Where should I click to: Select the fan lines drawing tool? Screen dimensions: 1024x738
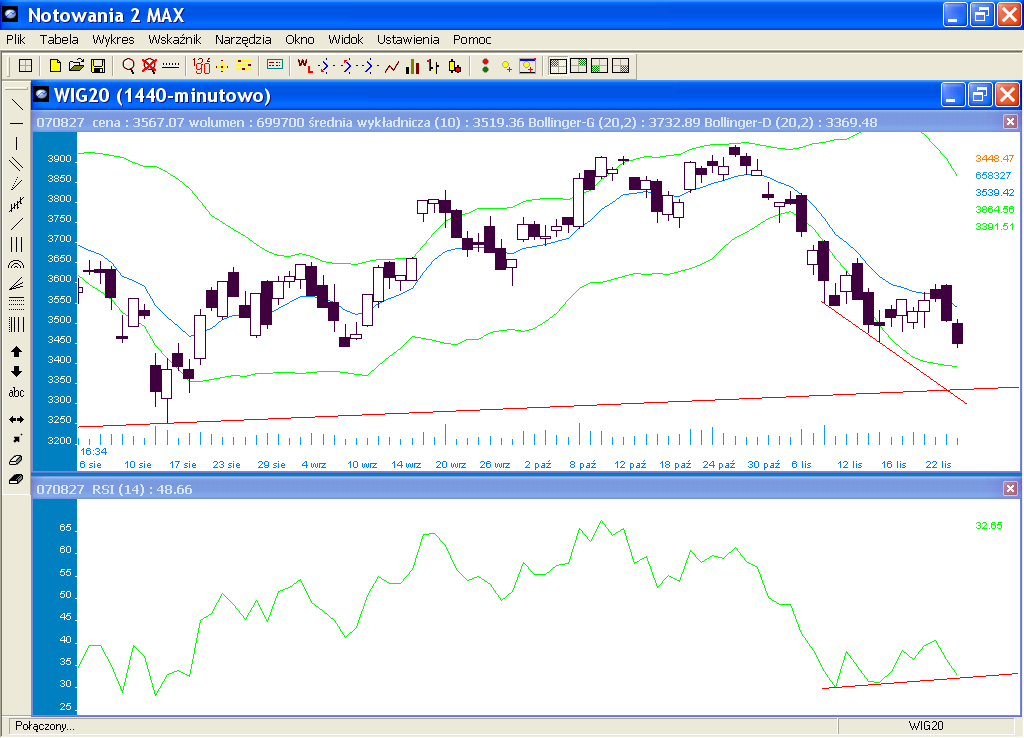point(16,284)
